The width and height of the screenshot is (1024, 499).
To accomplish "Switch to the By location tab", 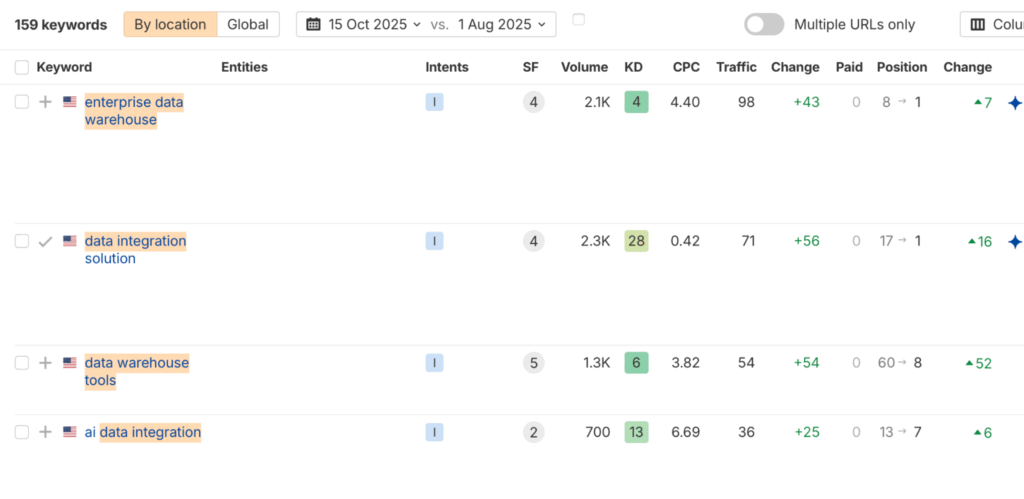I will click(170, 24).
